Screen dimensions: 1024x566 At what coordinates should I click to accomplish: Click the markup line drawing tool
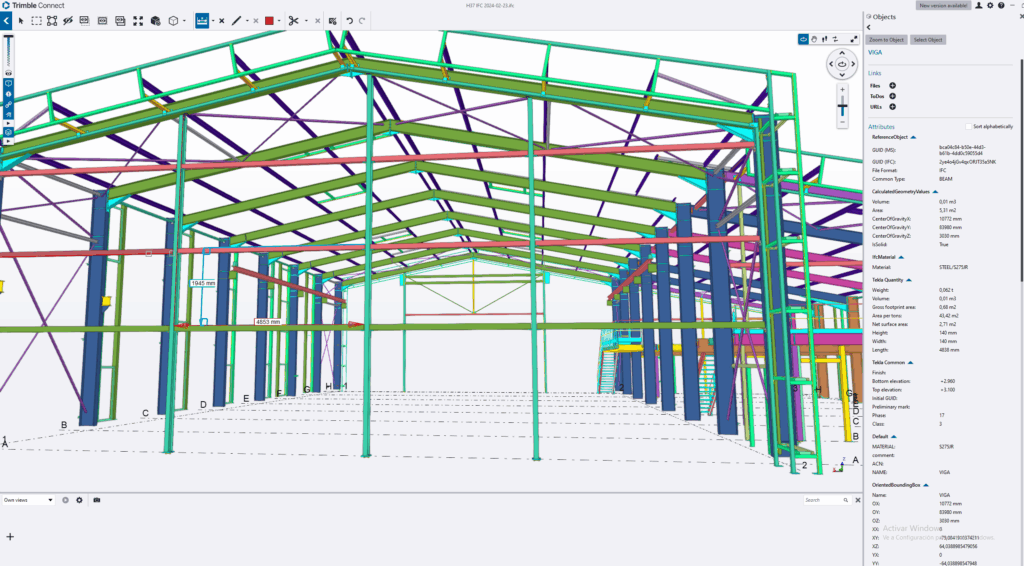(x=237, y=20)
